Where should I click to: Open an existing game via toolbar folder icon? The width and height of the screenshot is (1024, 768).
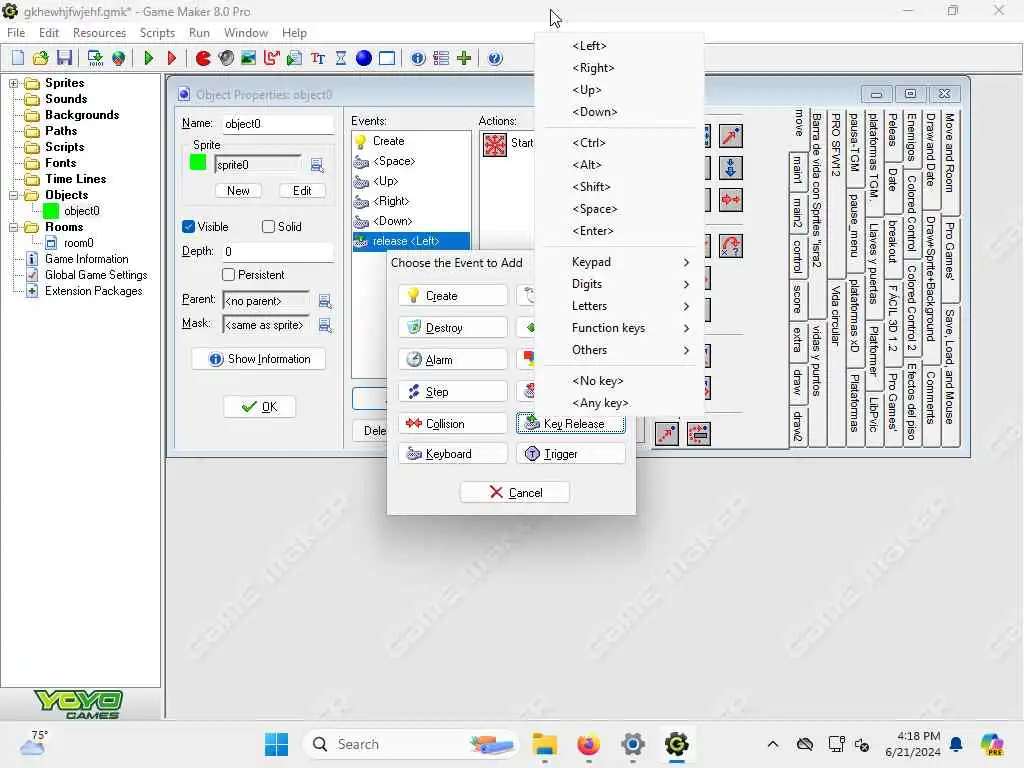coord(40,58)
